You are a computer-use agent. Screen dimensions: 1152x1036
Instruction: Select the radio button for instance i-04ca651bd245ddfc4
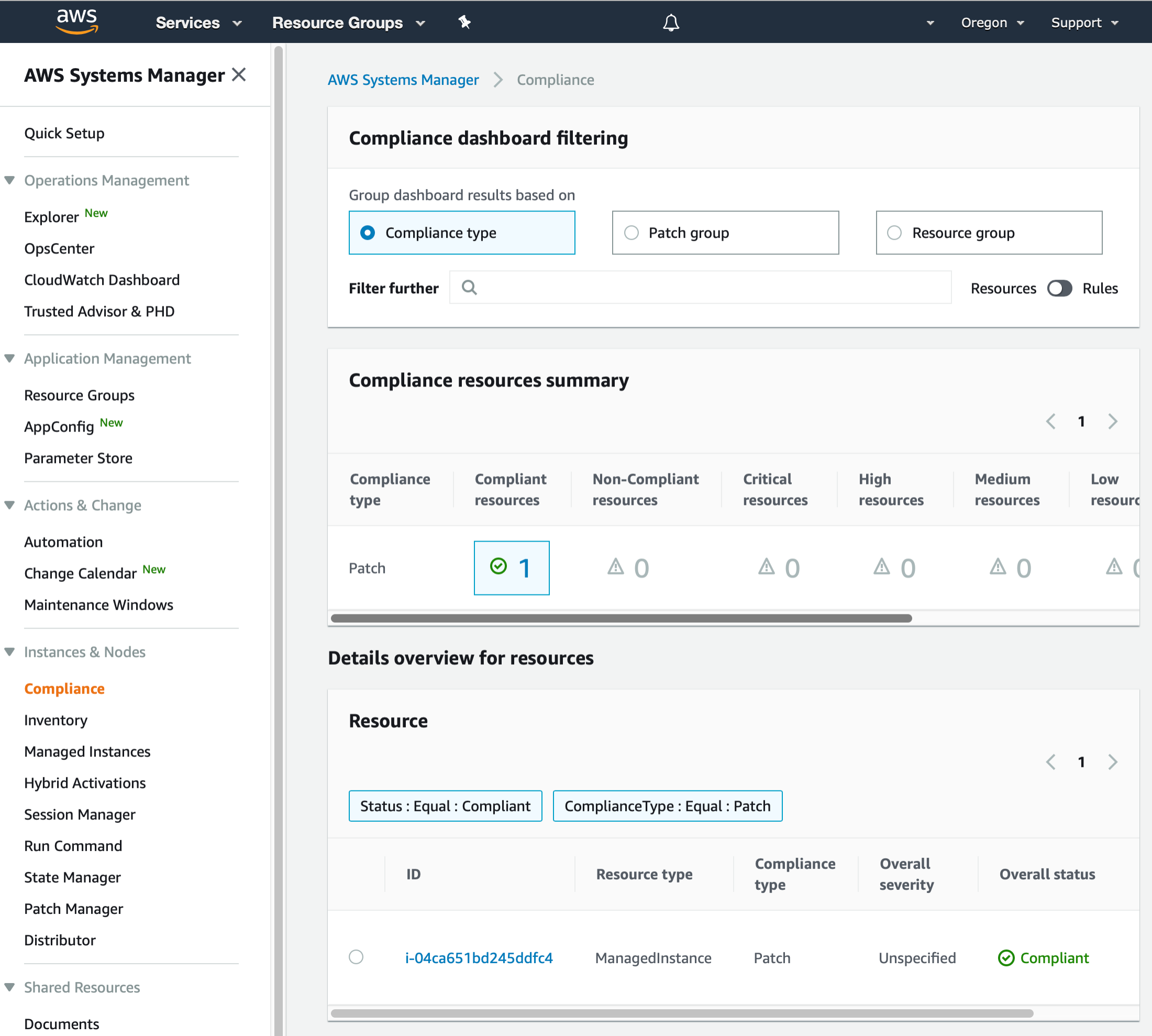(x=356, y=957)
